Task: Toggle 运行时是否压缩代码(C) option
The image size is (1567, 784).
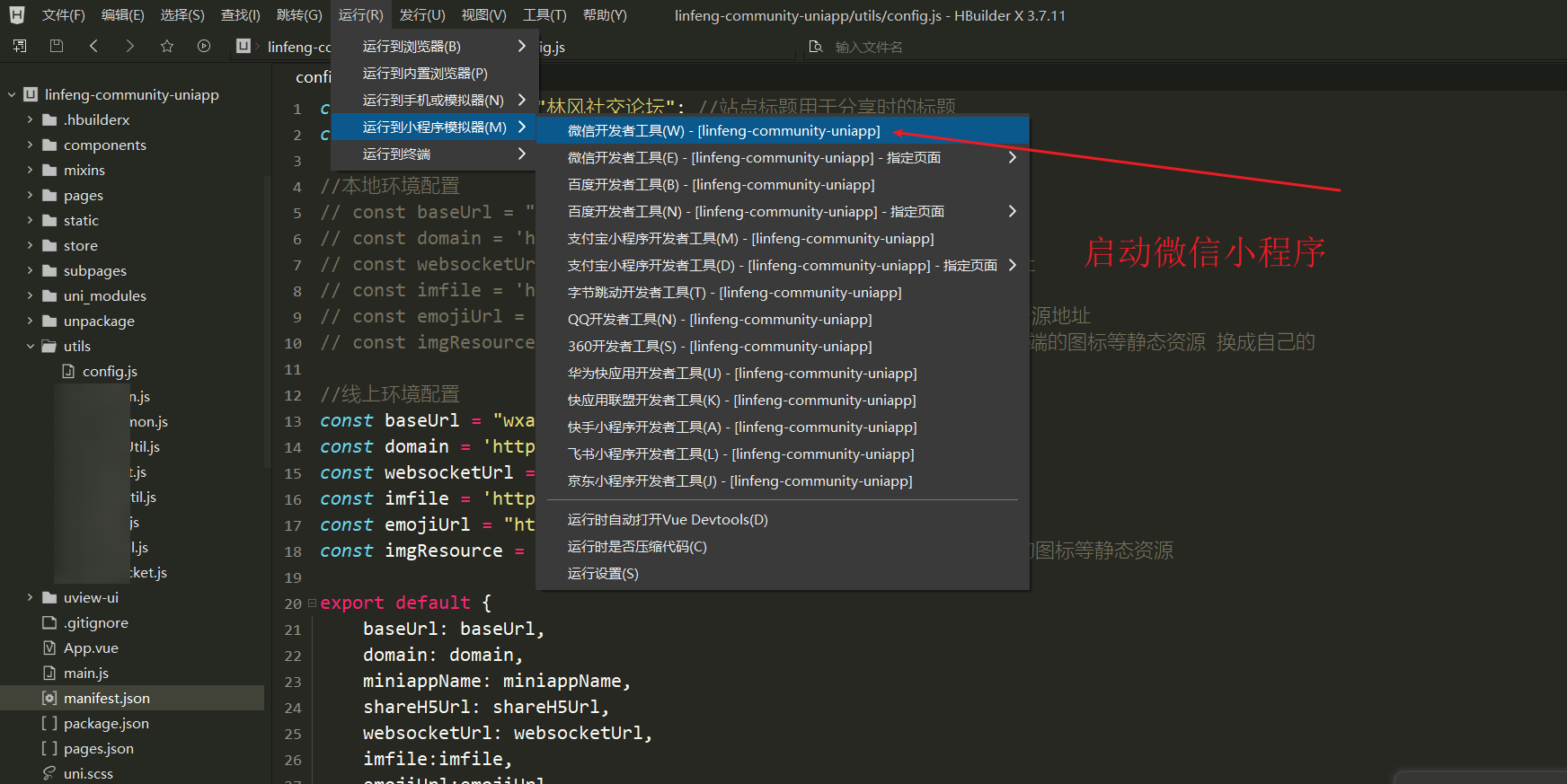Action: (783, 546)
